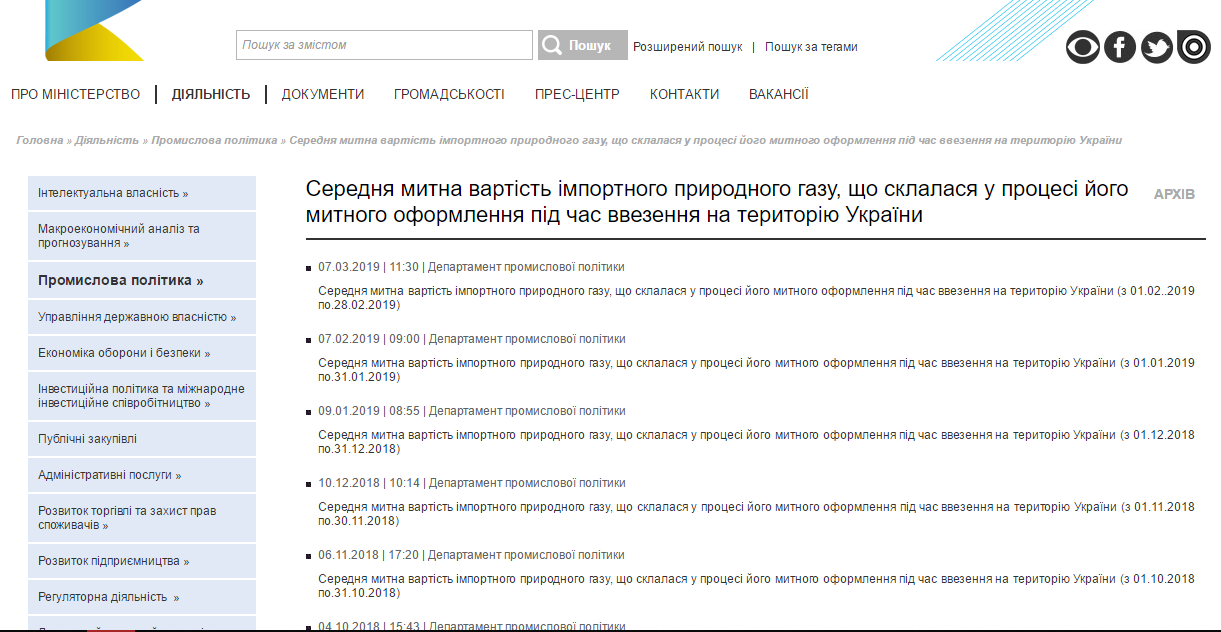Click the ministry logo in header

(94, 30)
